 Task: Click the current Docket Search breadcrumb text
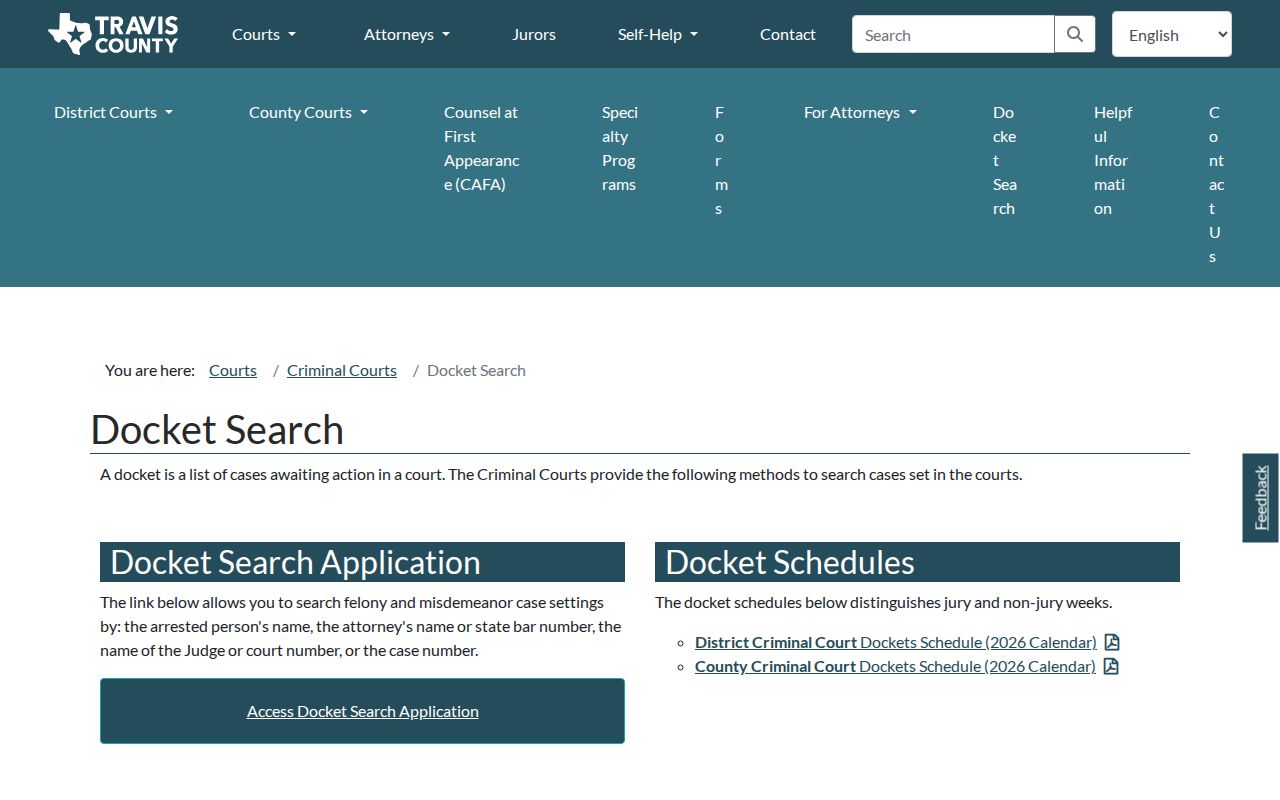[x=476, y=370]
